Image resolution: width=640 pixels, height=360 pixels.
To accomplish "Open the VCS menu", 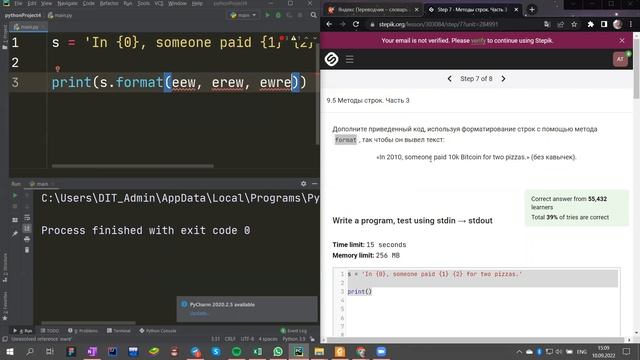I will coord(159,3).
